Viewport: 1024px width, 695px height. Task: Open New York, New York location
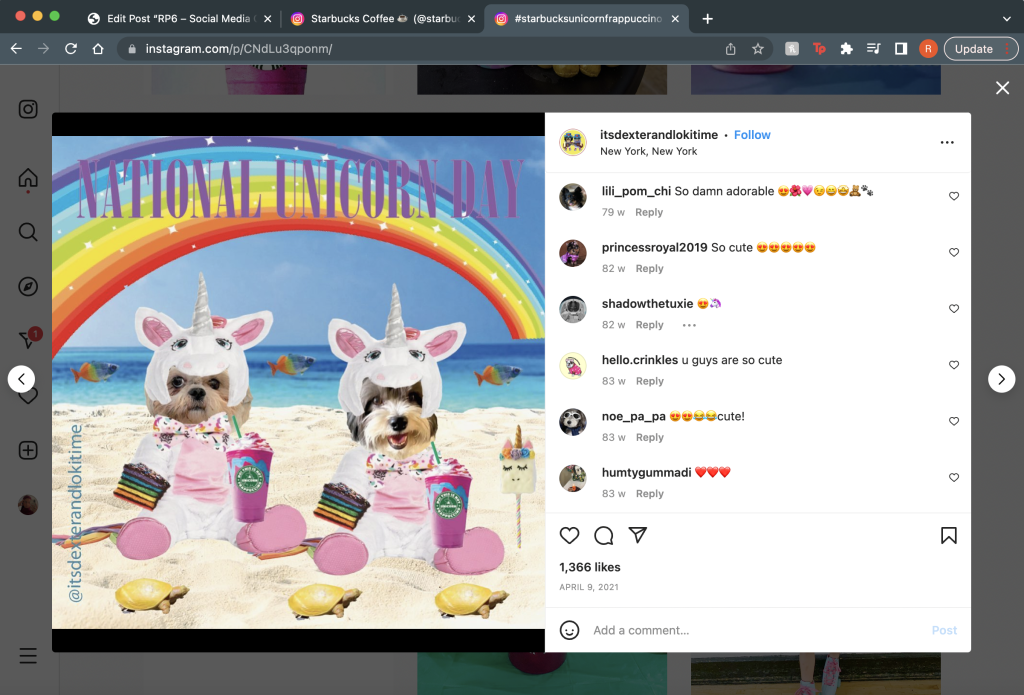(648, 151)
